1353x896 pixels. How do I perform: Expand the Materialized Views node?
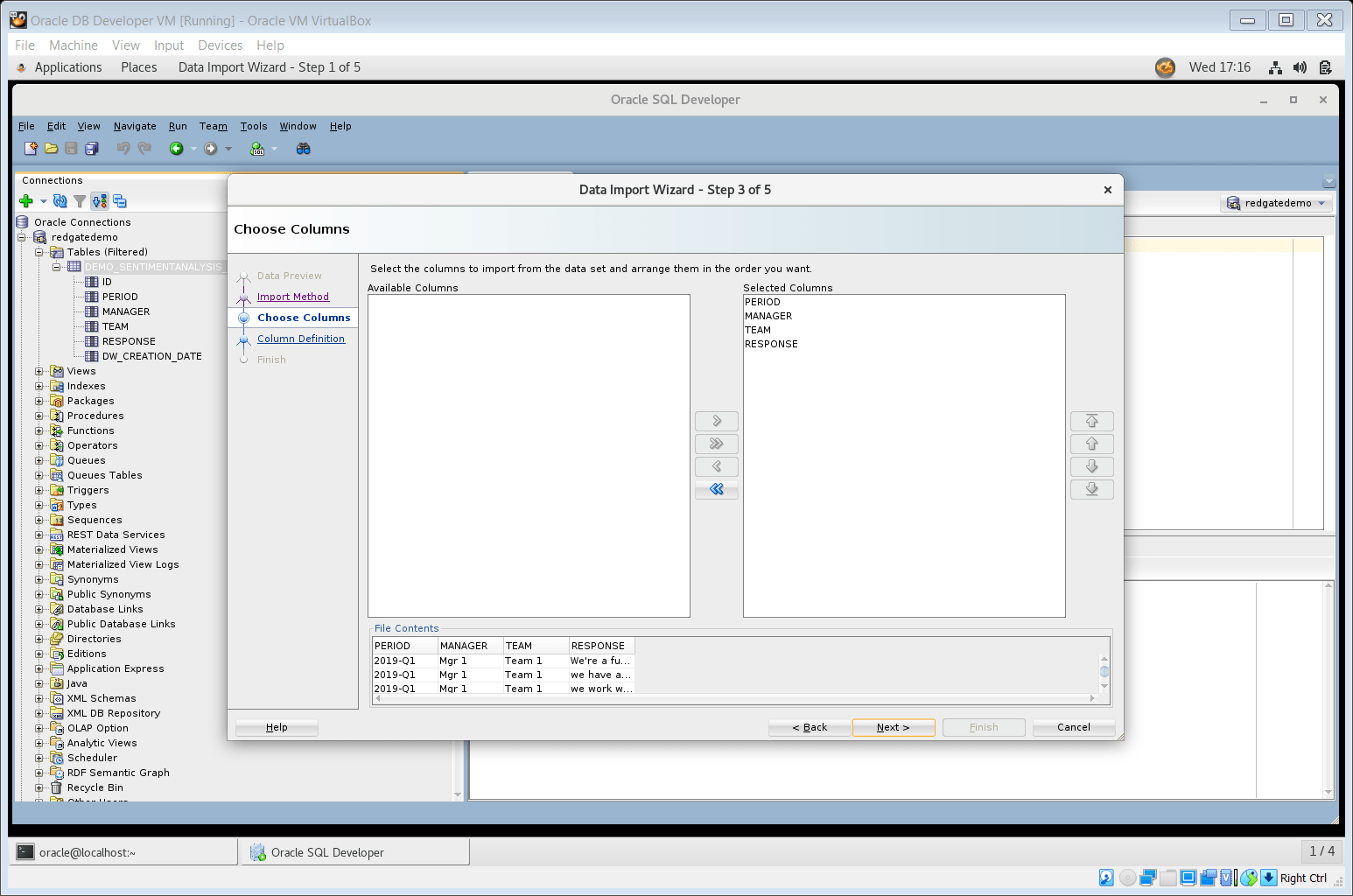(39, 549)
